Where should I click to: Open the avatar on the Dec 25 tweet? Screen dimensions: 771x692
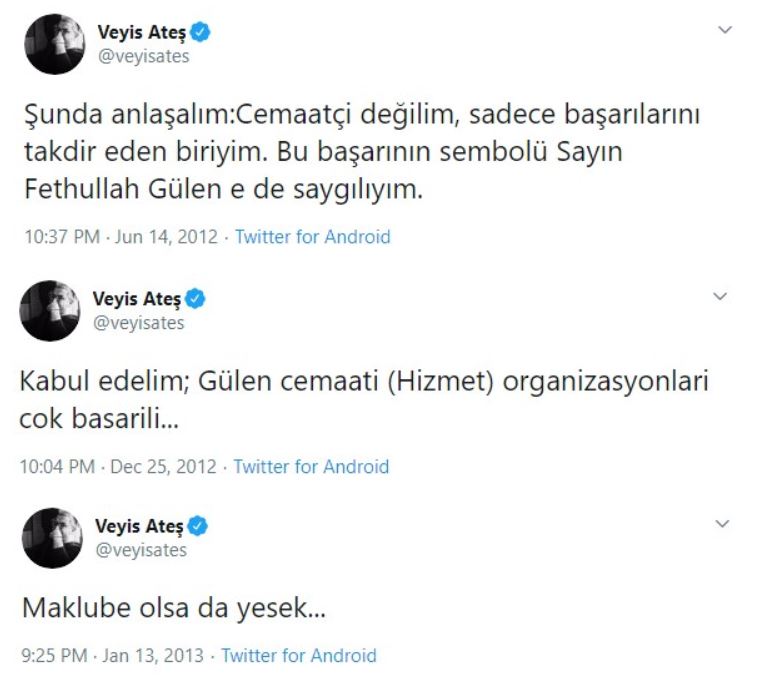(50, 311)
